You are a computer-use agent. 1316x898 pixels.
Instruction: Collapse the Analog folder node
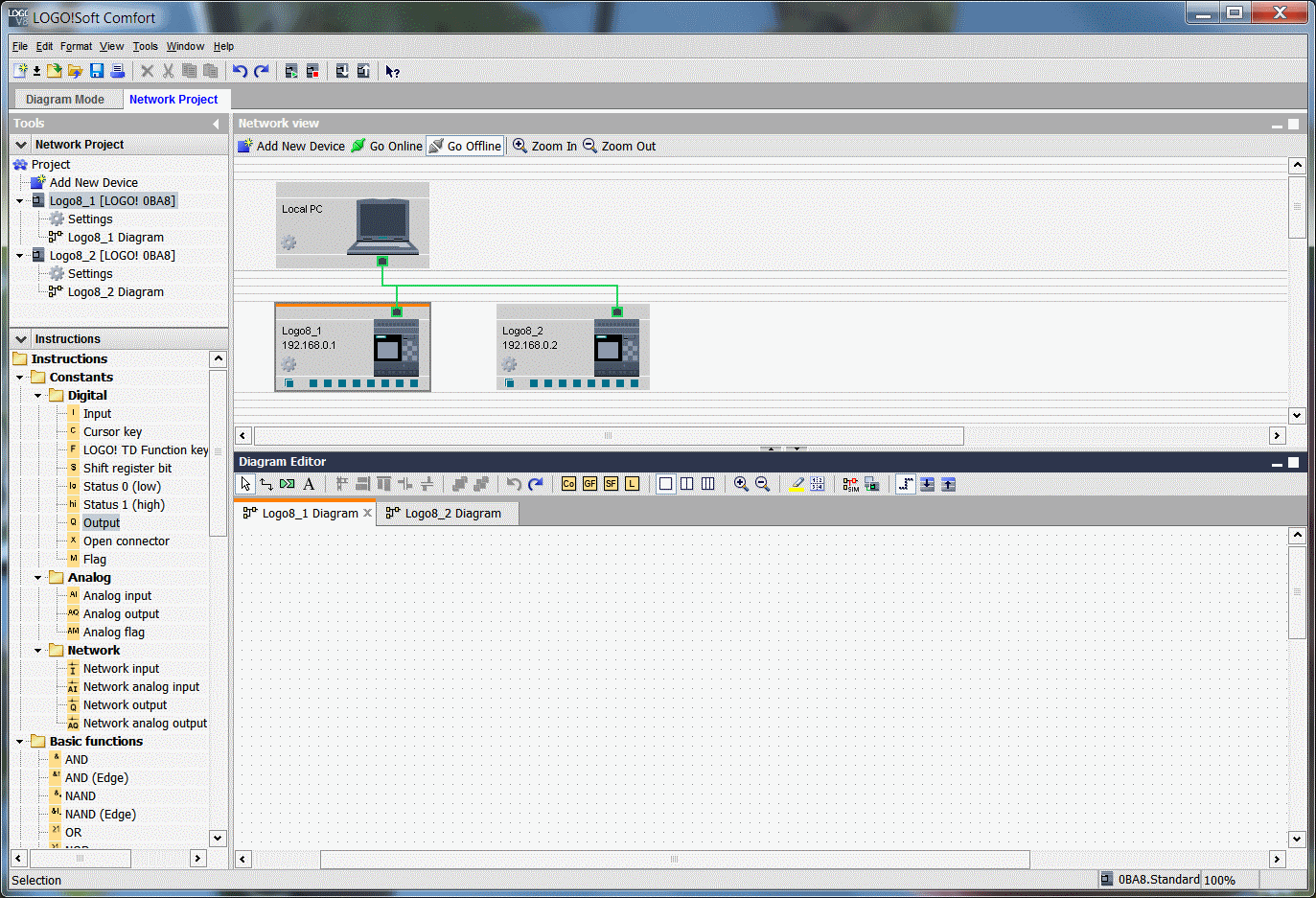click(38, 578)
